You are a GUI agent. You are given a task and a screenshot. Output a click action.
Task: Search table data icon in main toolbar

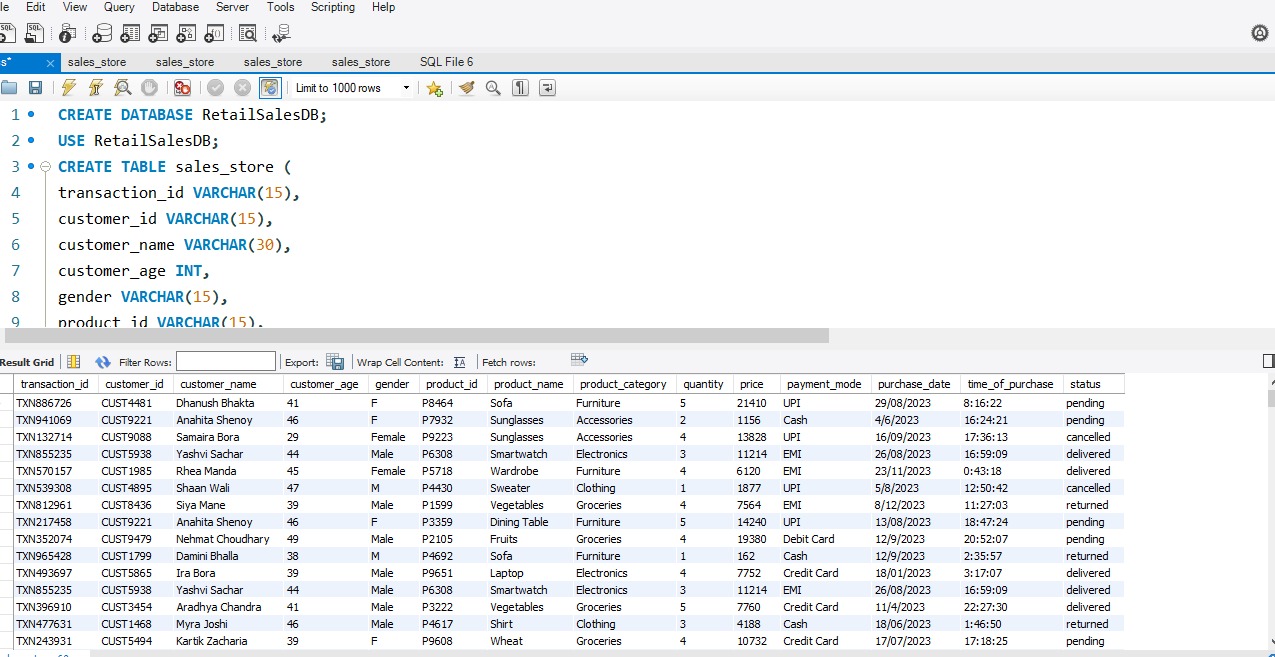247,34
